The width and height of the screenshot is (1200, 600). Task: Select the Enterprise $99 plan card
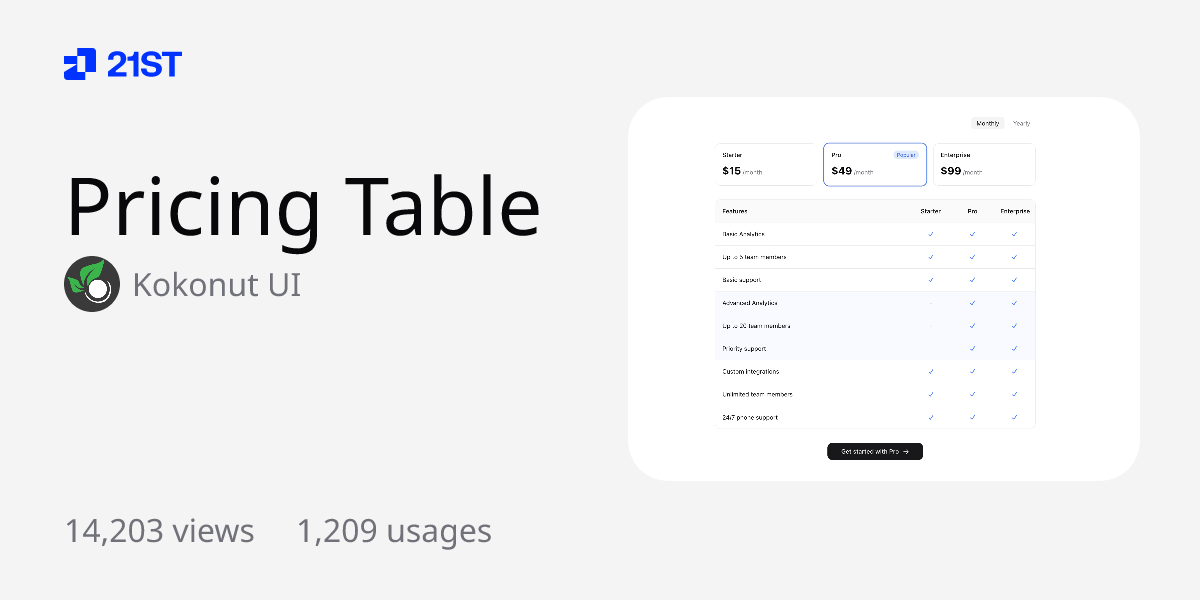tap(985, 164)
